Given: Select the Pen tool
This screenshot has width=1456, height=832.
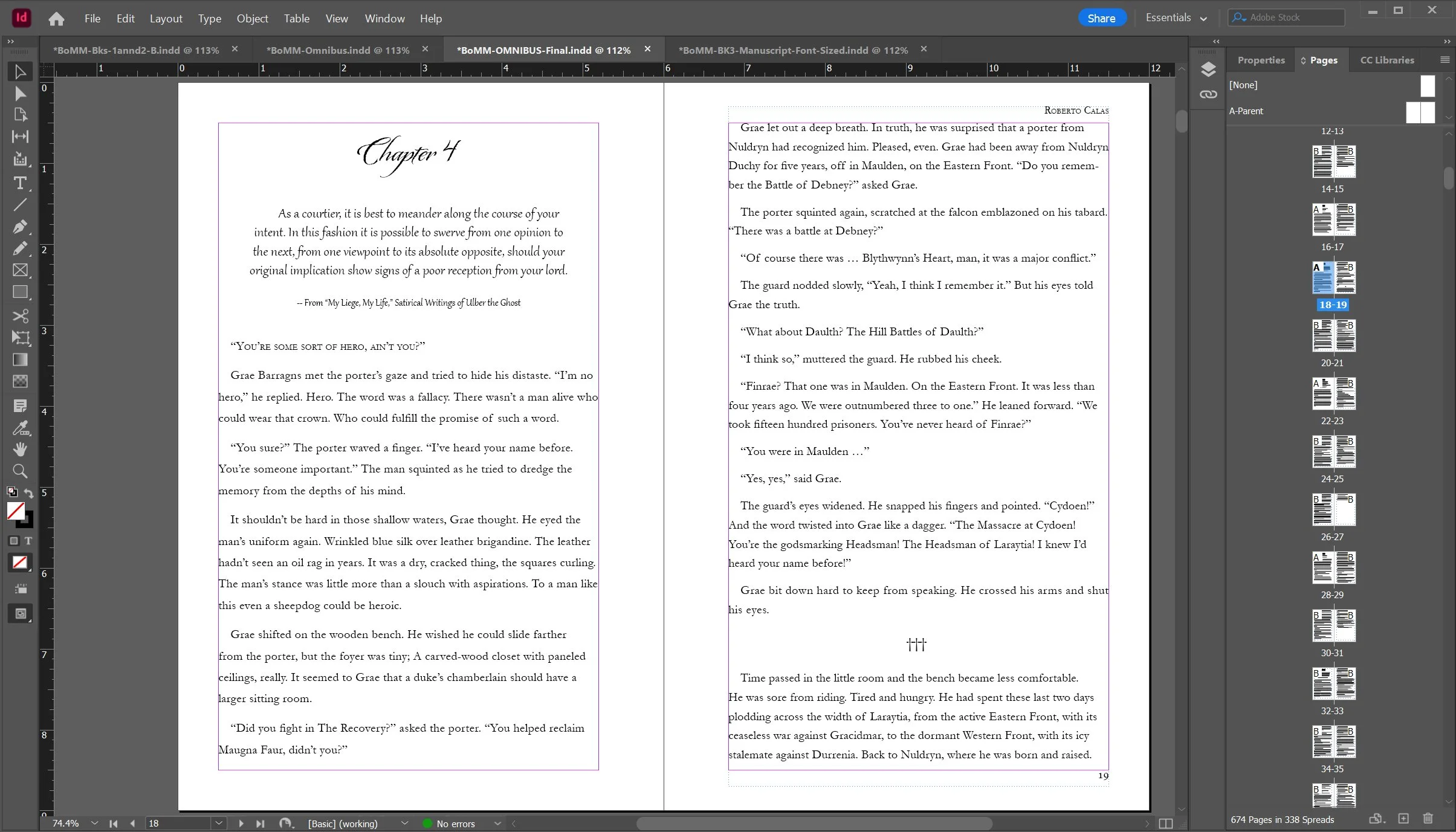Looking at the screenshot, I should [x=20, y=227].
